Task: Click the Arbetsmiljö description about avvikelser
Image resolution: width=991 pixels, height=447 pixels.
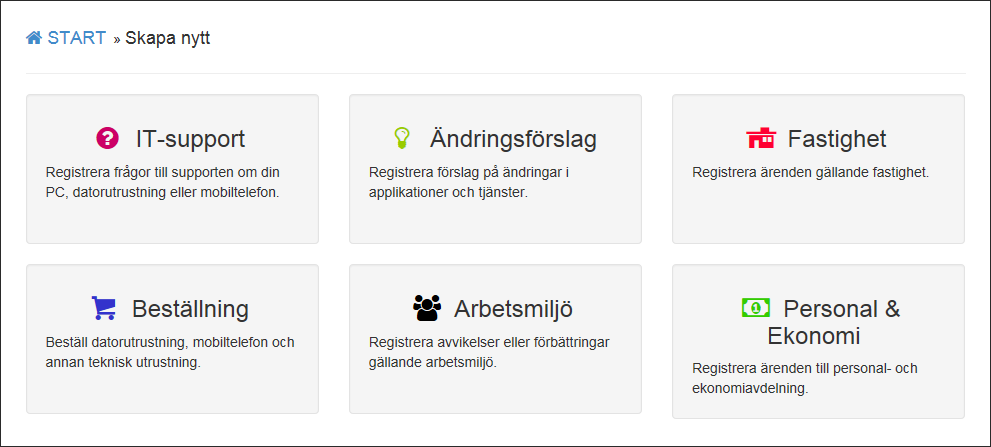Action: click(x=488, y=352)
